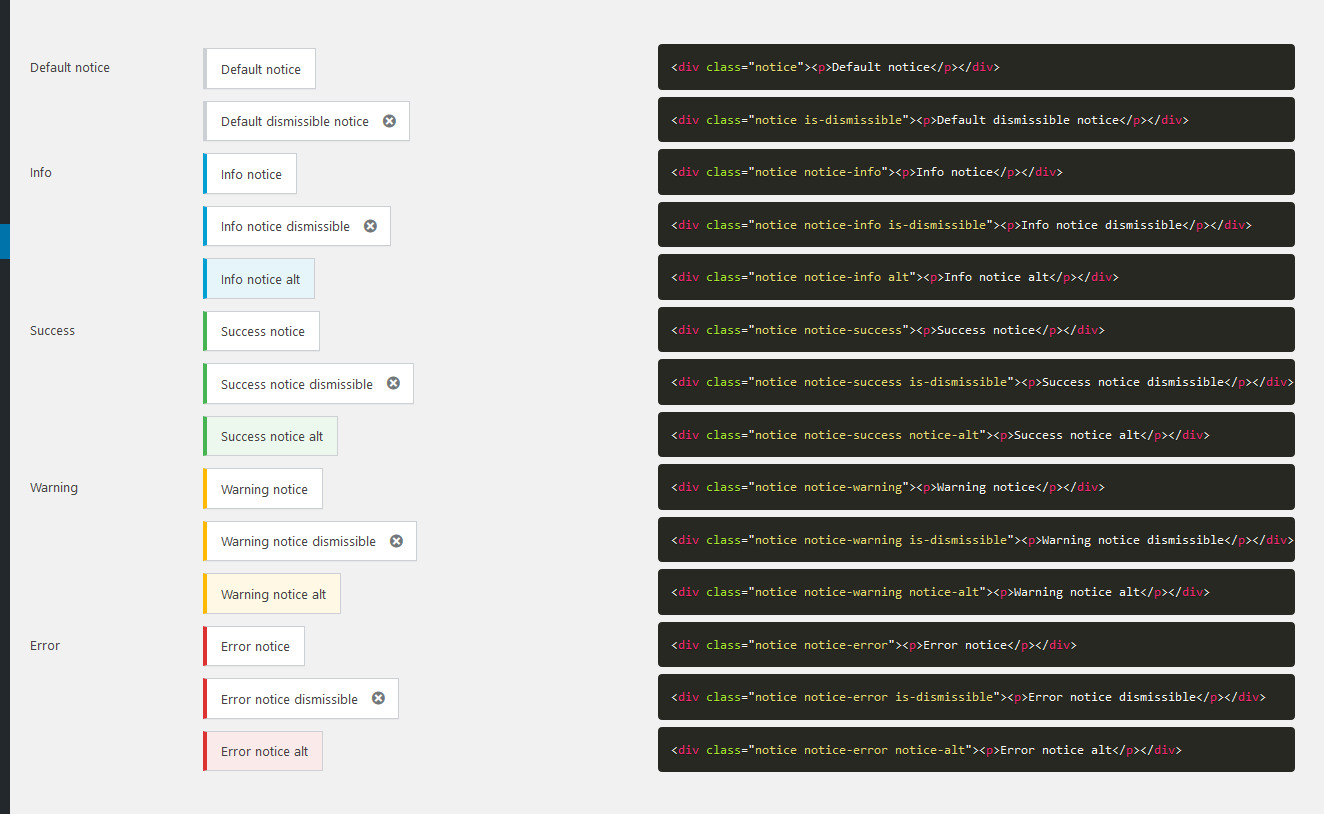
Task: Click the Success notice alt box
Action: click(270, 436)
